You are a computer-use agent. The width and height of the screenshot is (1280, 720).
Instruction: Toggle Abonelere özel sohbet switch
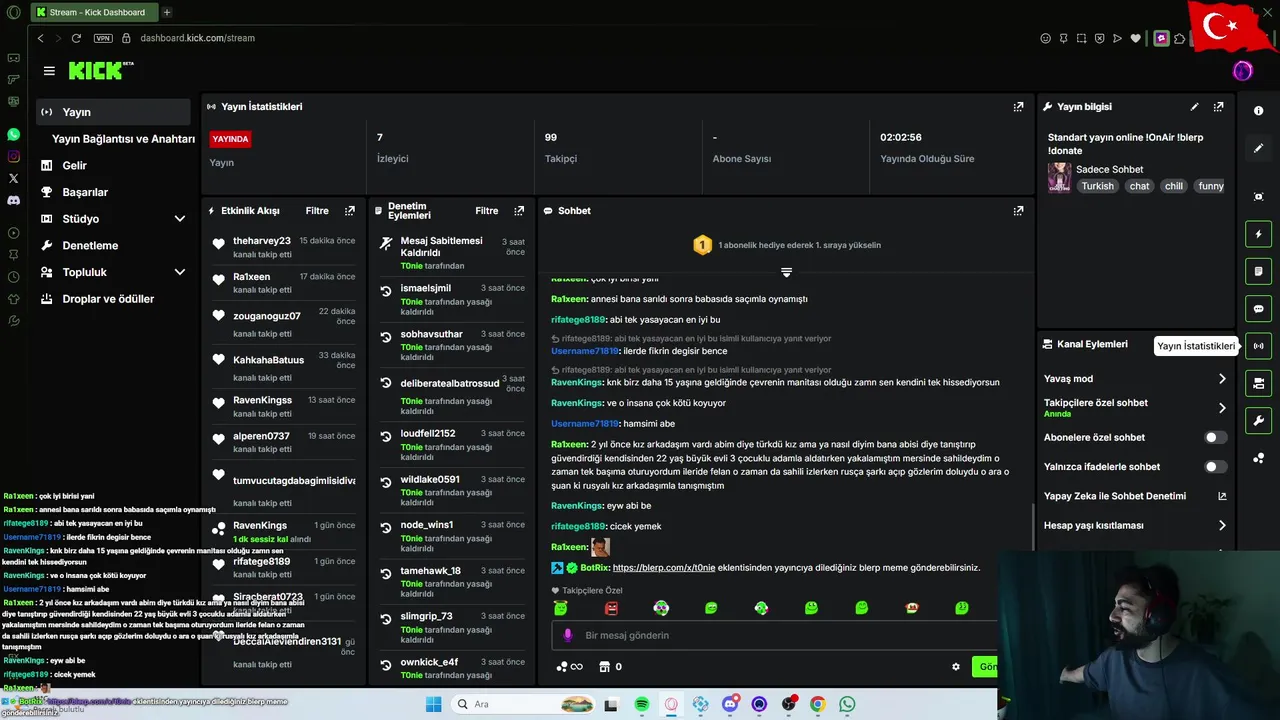1215,437
